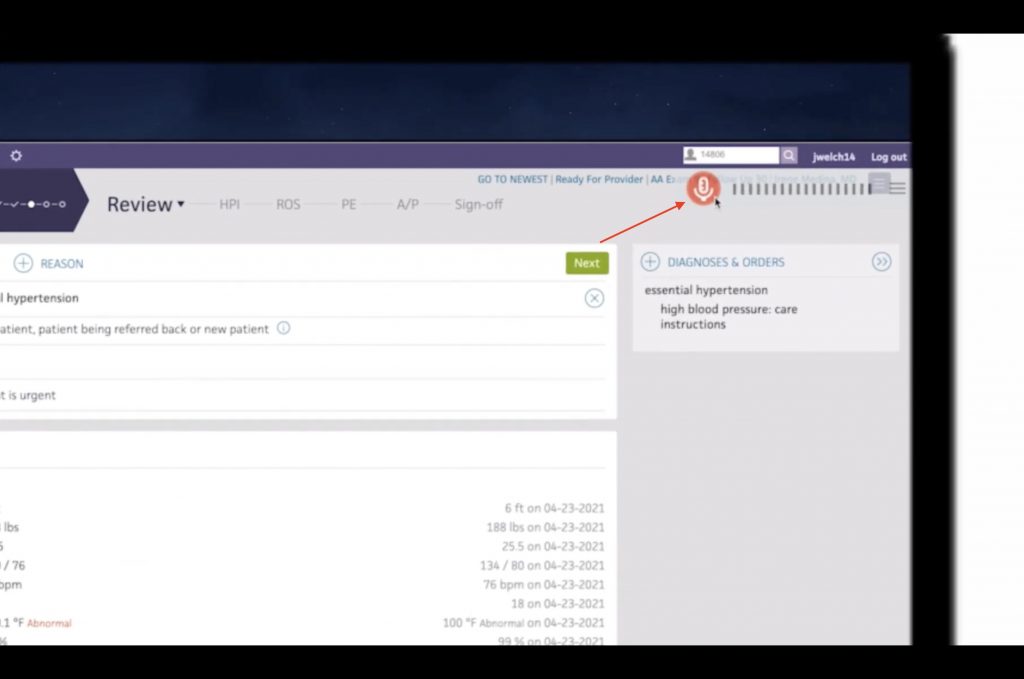
Task: Click the red microphone dictation button
Action: pyautogui.click(x=703, y=189)
